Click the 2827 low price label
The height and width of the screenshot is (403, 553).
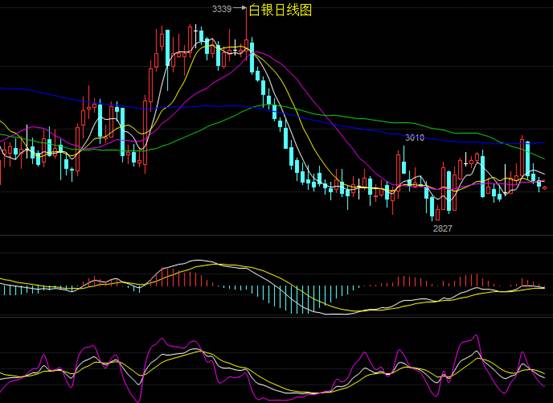(x=442, y=229)
